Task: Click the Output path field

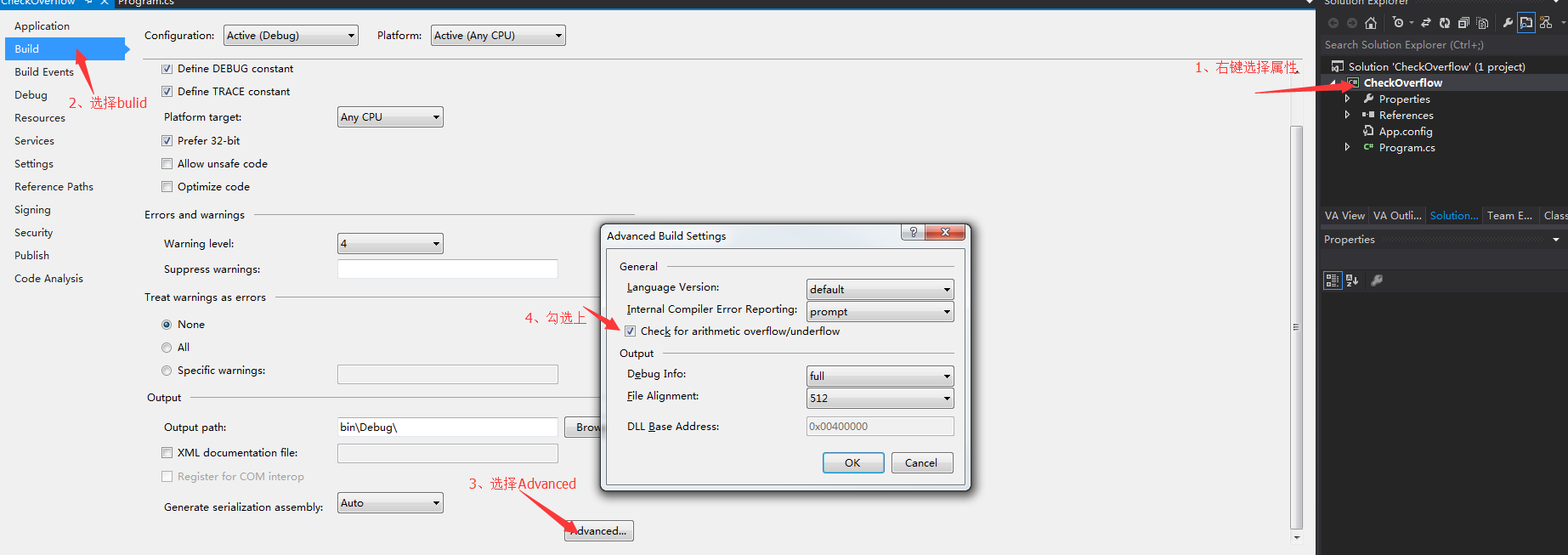Action: (x=448, y=428)
